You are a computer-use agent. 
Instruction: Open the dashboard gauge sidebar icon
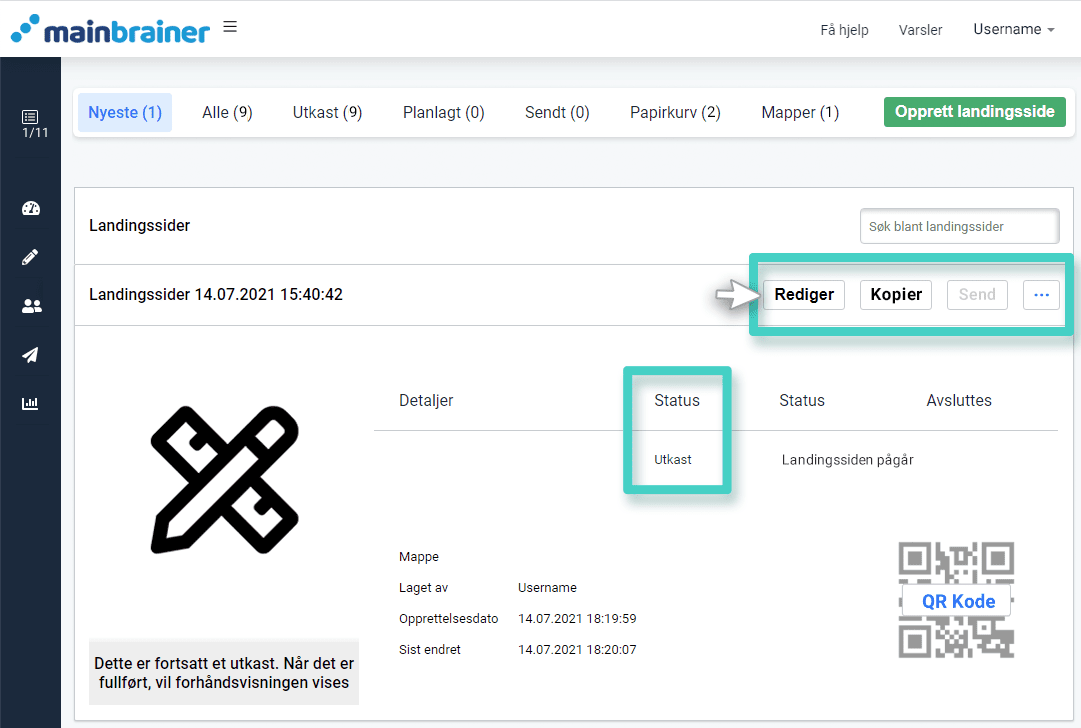pos(30,208)
